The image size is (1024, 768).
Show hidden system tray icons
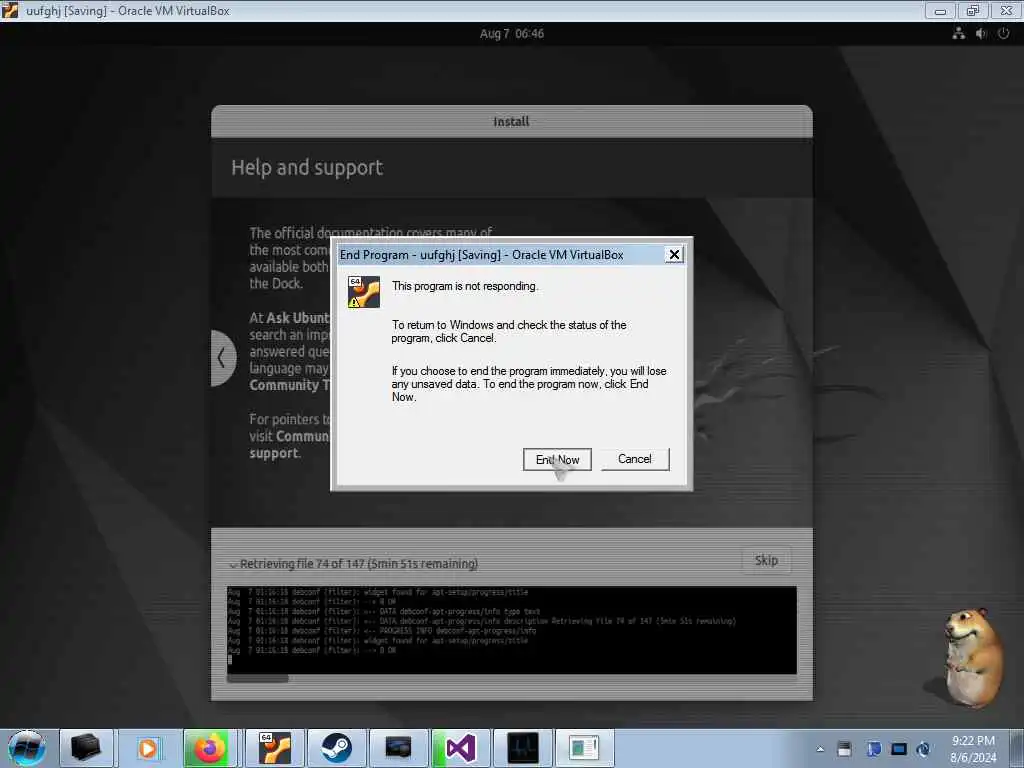pos(820,749)
